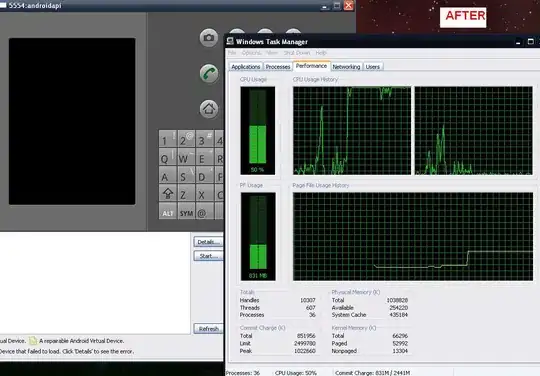Image resolution: width=540 pixels, height=376 pixels.
Task: Tap the home button on emulator
Action: pos(209,109)
